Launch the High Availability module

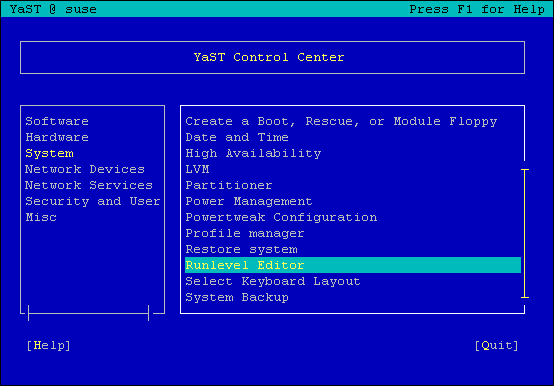(253, 153)
